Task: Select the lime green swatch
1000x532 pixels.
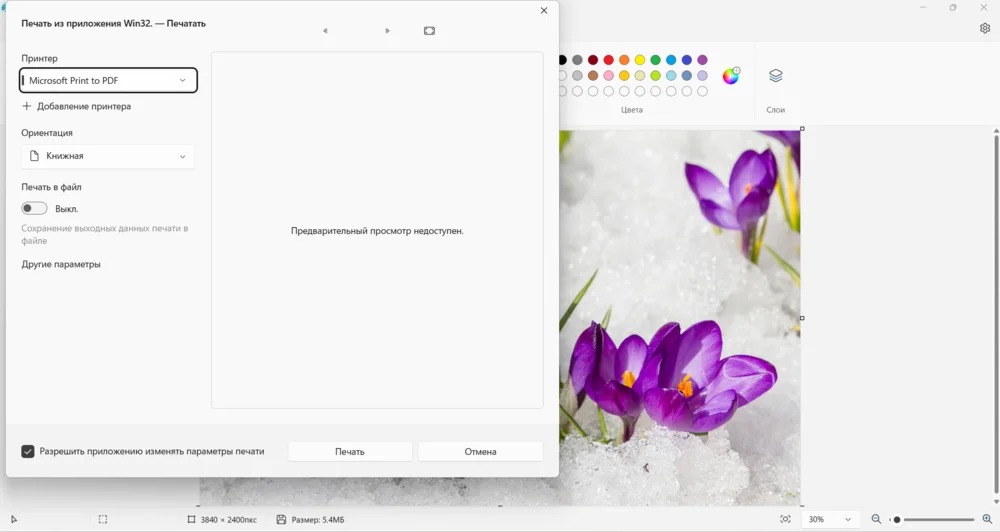Action: click(x=655, y=75)
